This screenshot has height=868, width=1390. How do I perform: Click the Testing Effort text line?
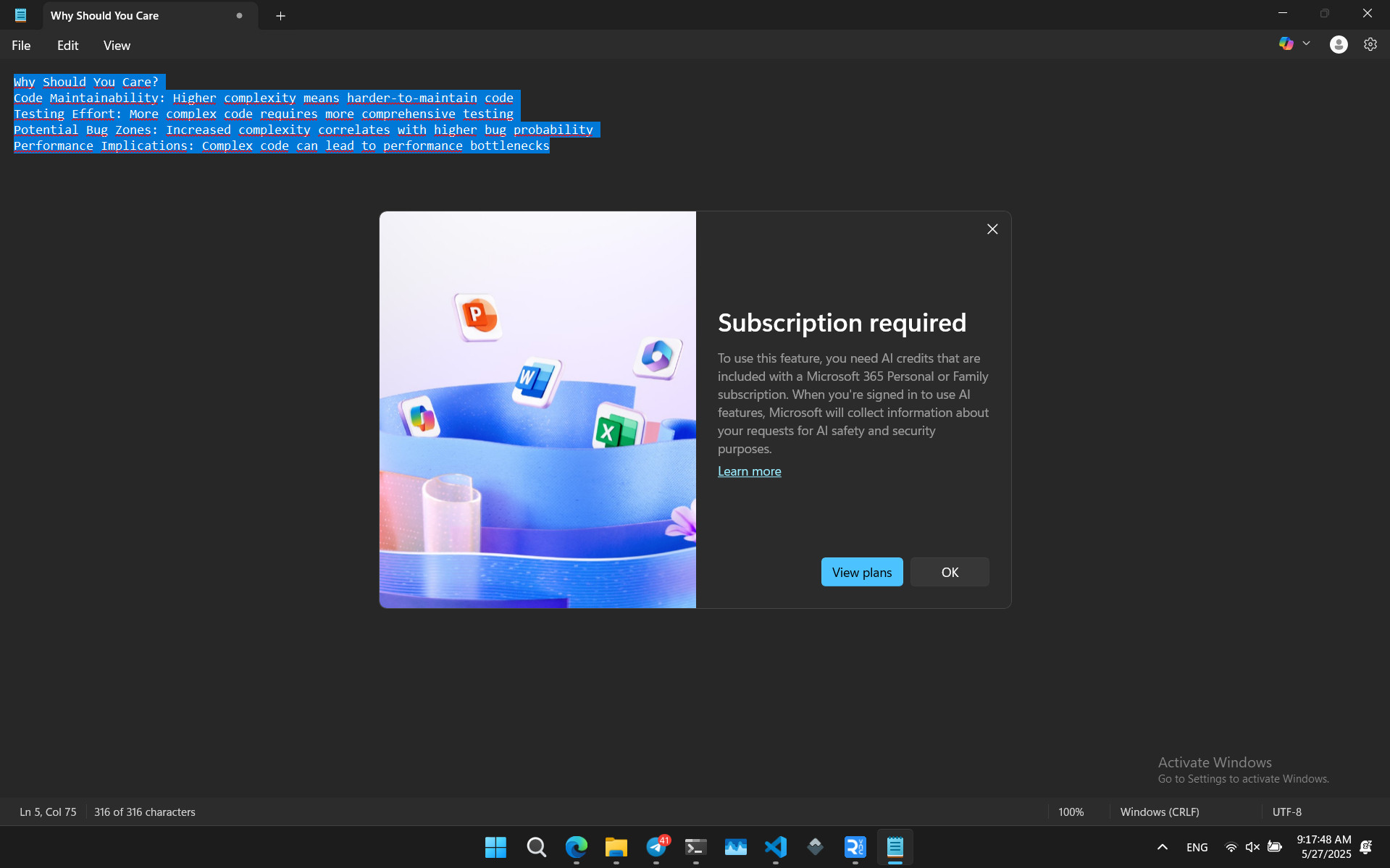264,114
